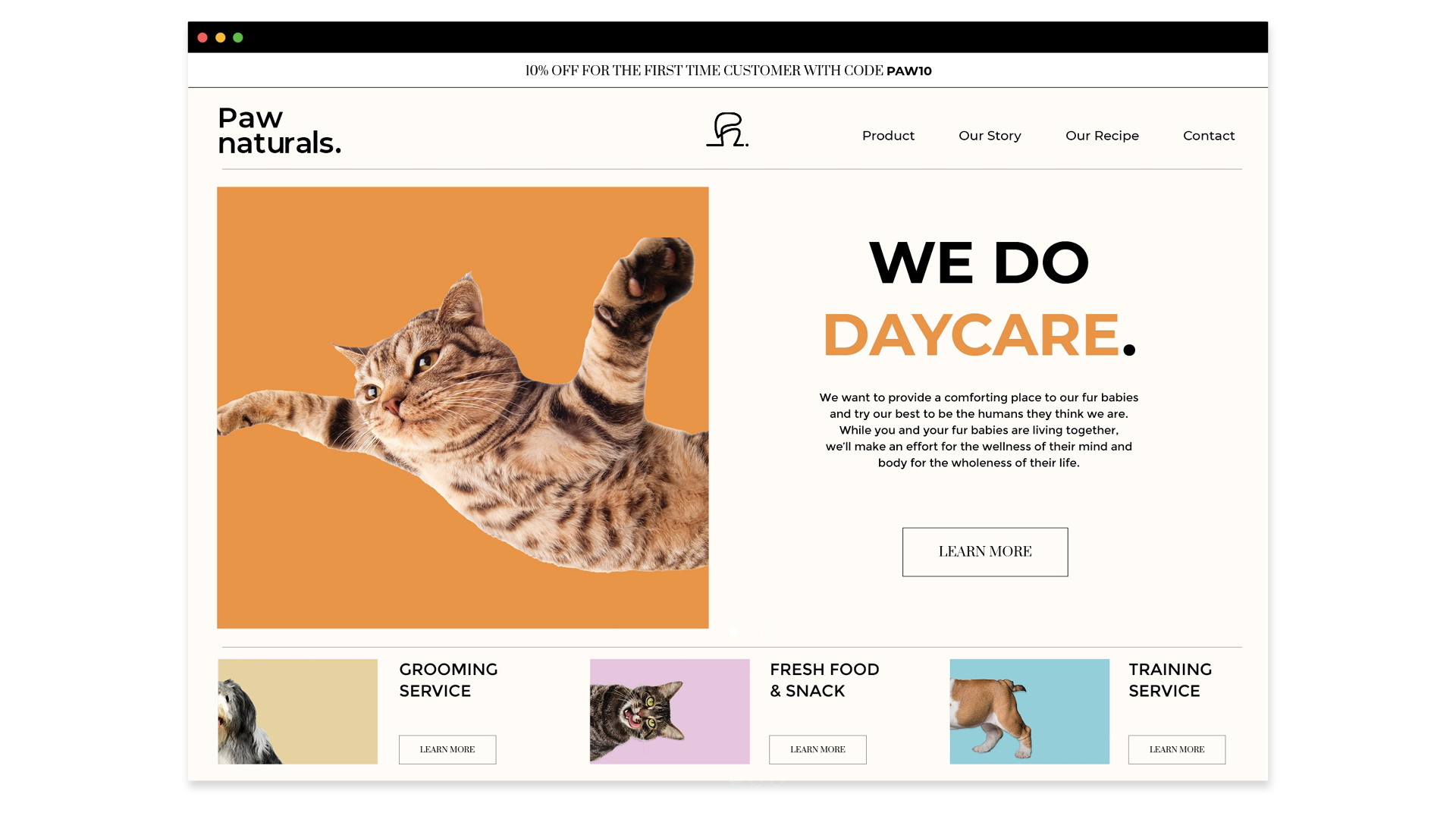Click LEARN MORE under Training Service
The width and height of the screenshot is (1456, 819).
click(1177, 749)
